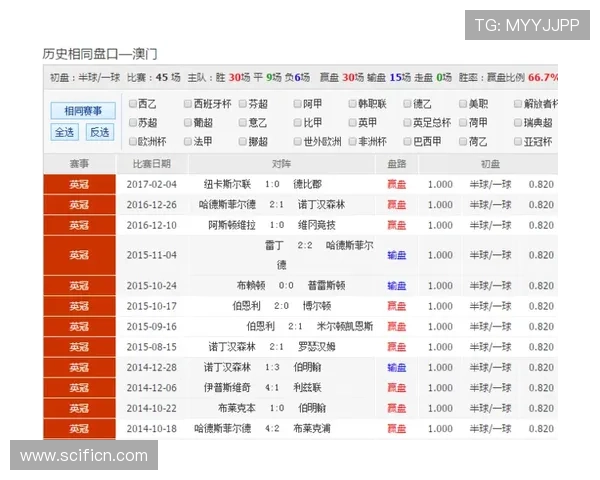Viewport: 600px width, 480px height.
Task: Toggle the 芬超 checkbox
Action: pyautogui.click(x=243, y=104)
